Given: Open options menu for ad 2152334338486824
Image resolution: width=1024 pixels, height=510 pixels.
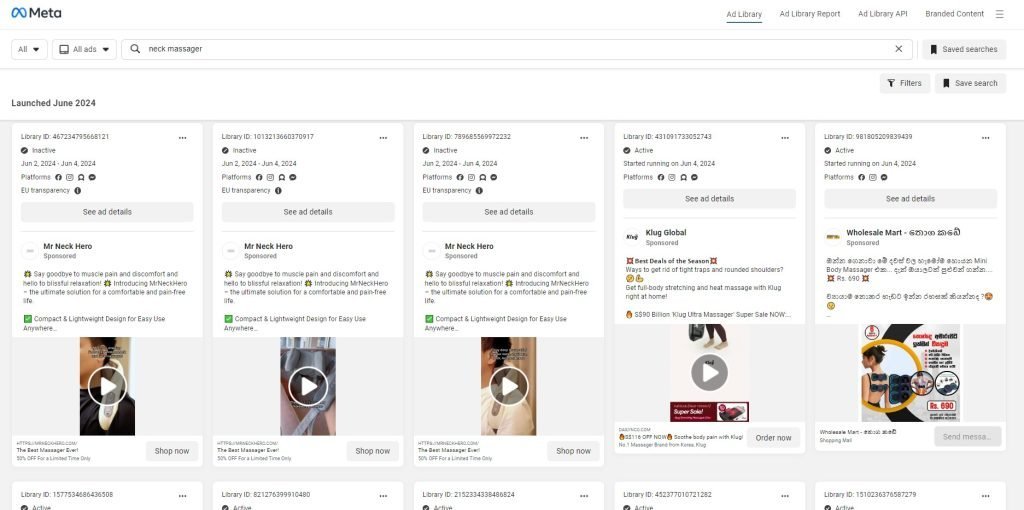Looking at the screenshot, I should [x=584, y=496].
